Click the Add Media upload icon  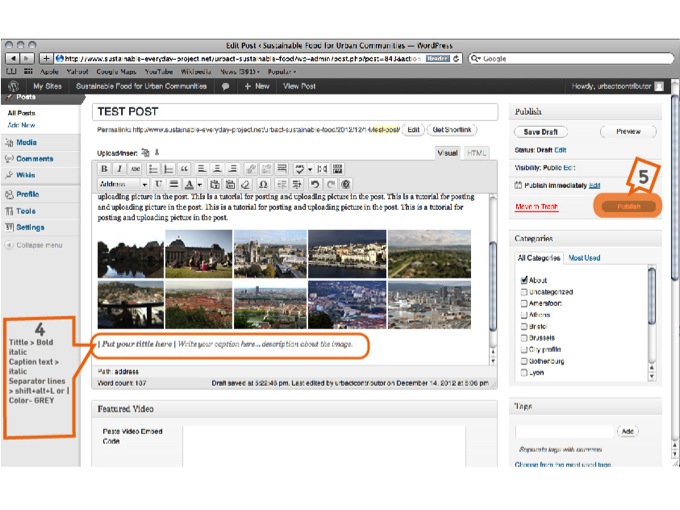(x=146, y=153)
